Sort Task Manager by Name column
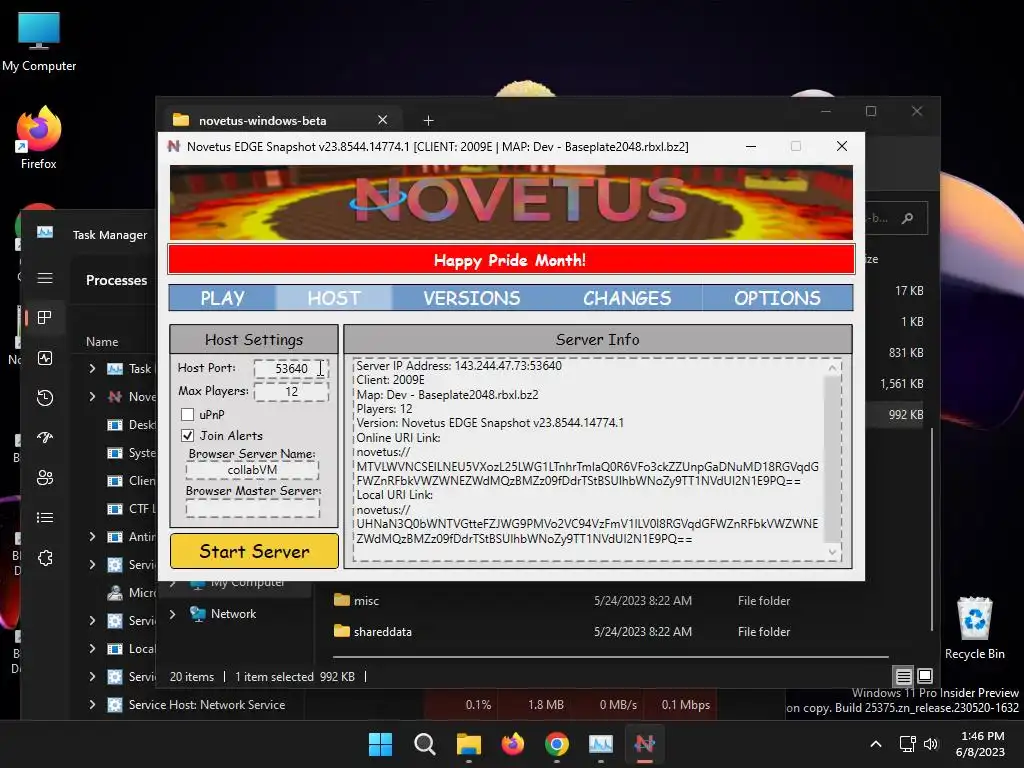This screenshot has width=1024, height=768. pos(102,342)
